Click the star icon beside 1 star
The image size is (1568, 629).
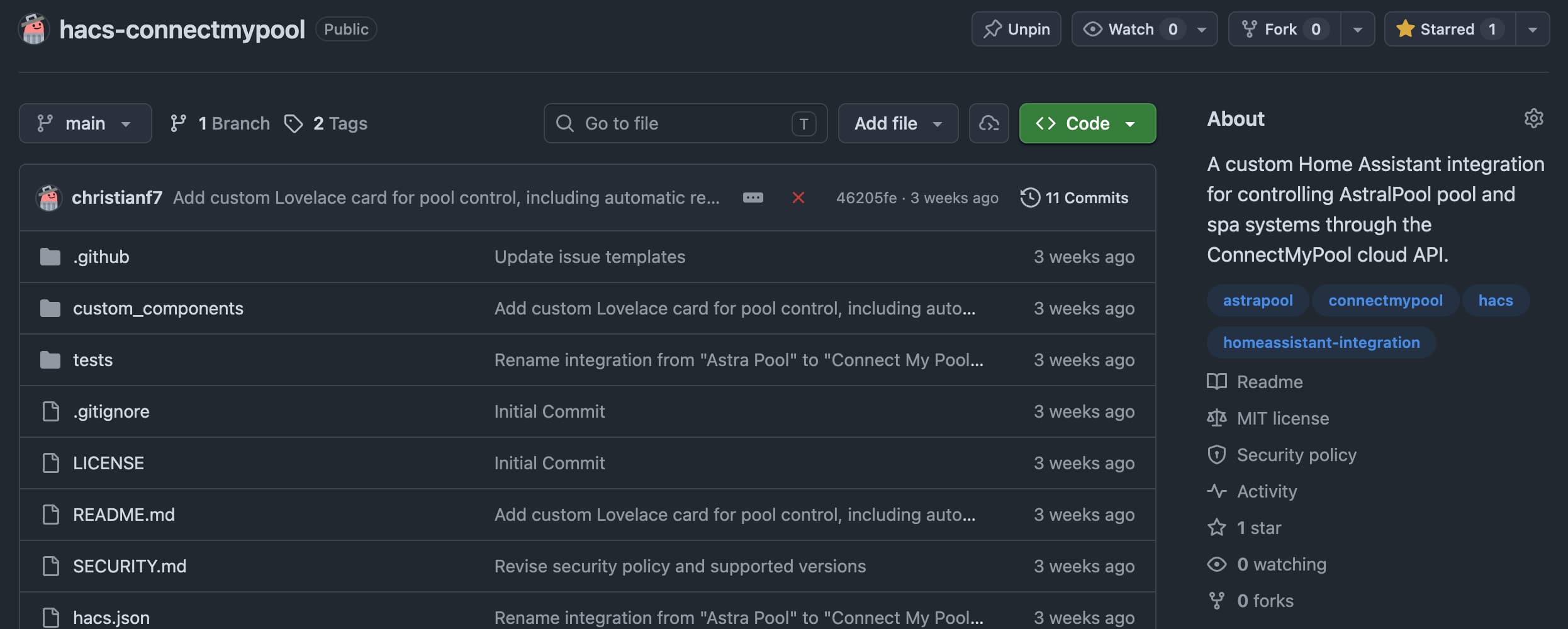click(x=1217, y=528)
